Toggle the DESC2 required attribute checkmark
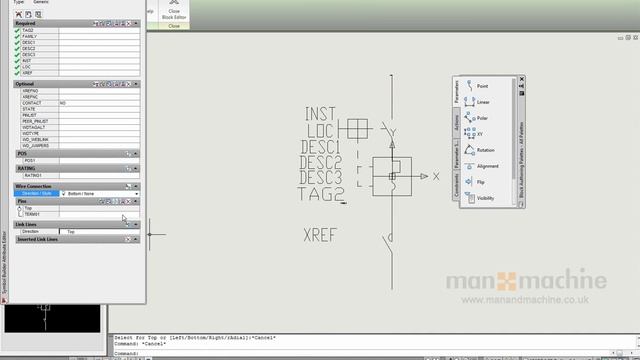The height and width of the screenshot is (360, 640). click(17, 49)
